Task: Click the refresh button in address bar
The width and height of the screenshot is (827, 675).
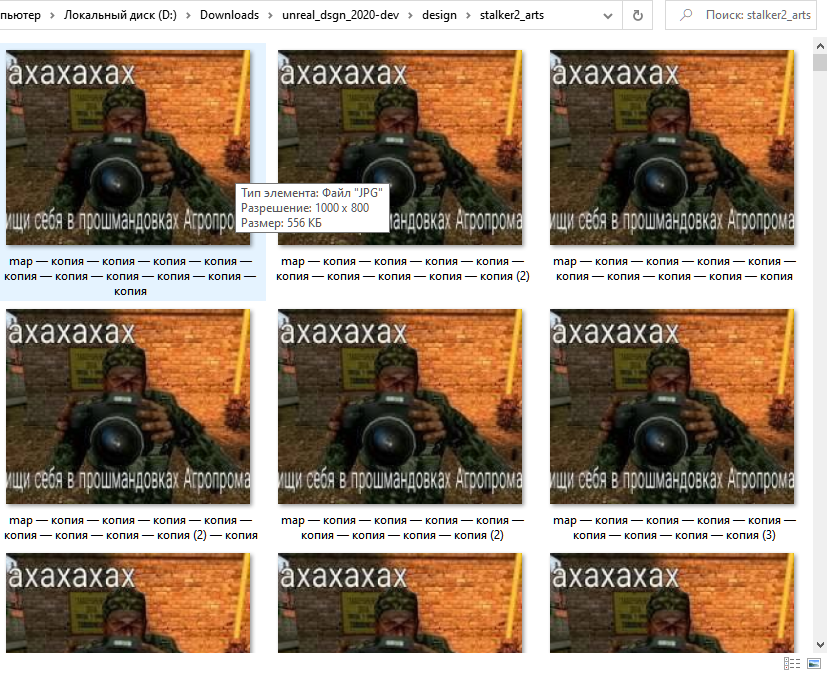Action: tap(638, 15)
